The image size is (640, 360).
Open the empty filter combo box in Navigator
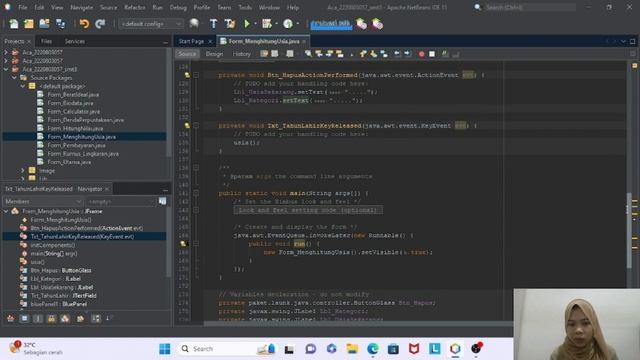point(121,201)
